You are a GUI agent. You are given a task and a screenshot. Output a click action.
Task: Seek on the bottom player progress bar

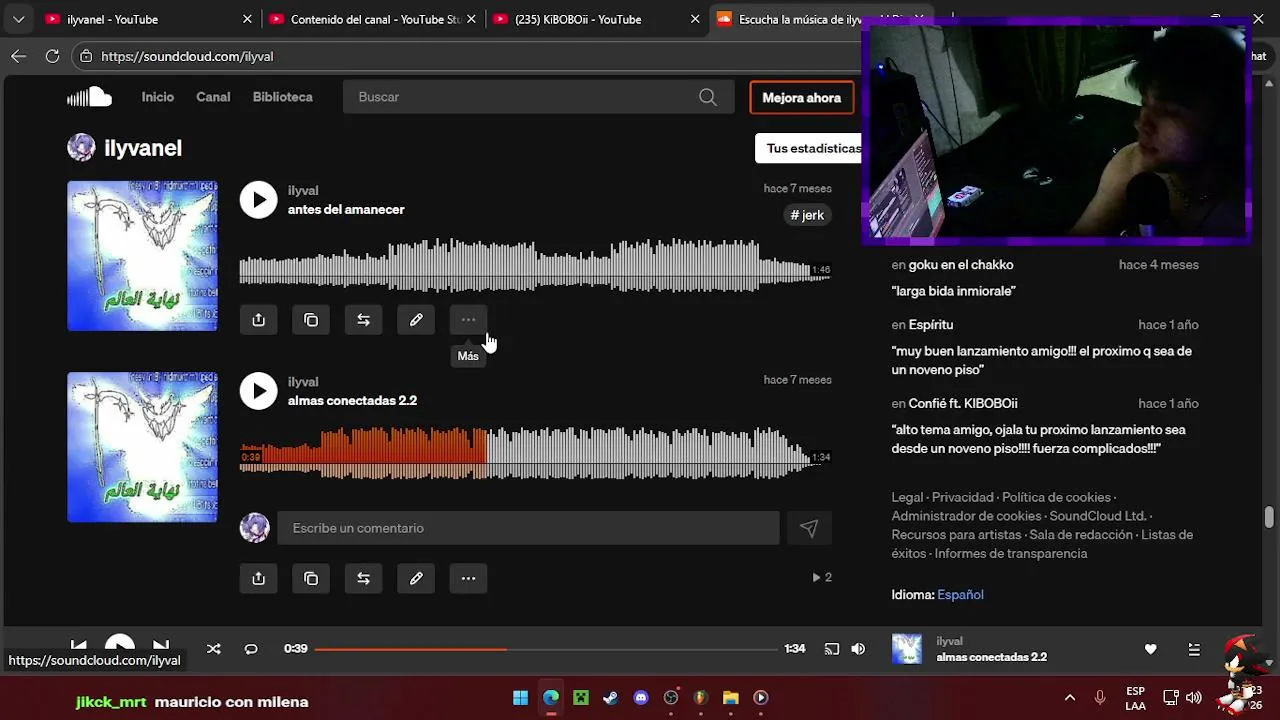[546, 649]
